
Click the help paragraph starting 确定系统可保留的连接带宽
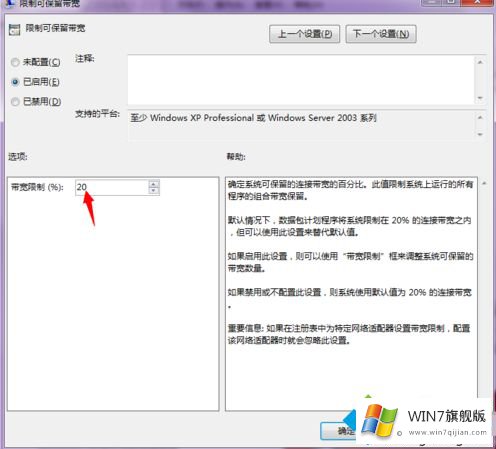(x=351, y=190)
